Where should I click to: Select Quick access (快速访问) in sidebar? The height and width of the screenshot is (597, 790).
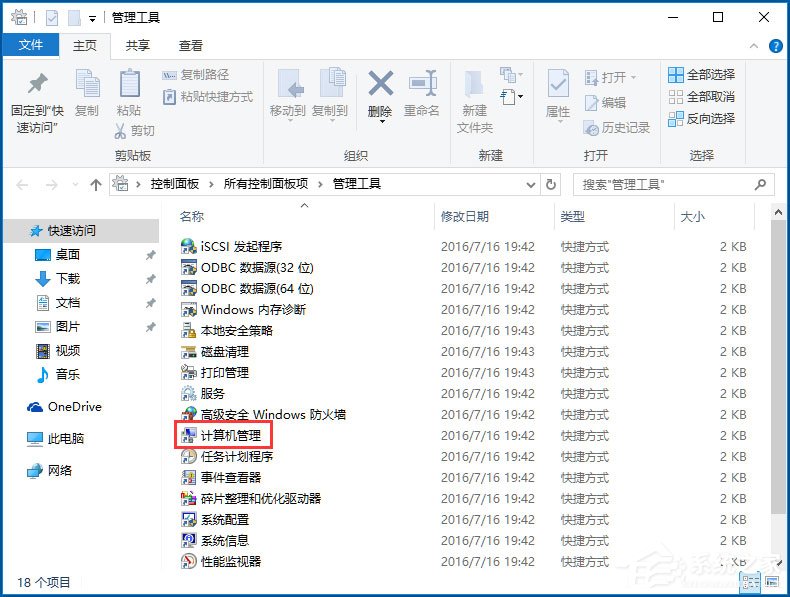[82, 231]
